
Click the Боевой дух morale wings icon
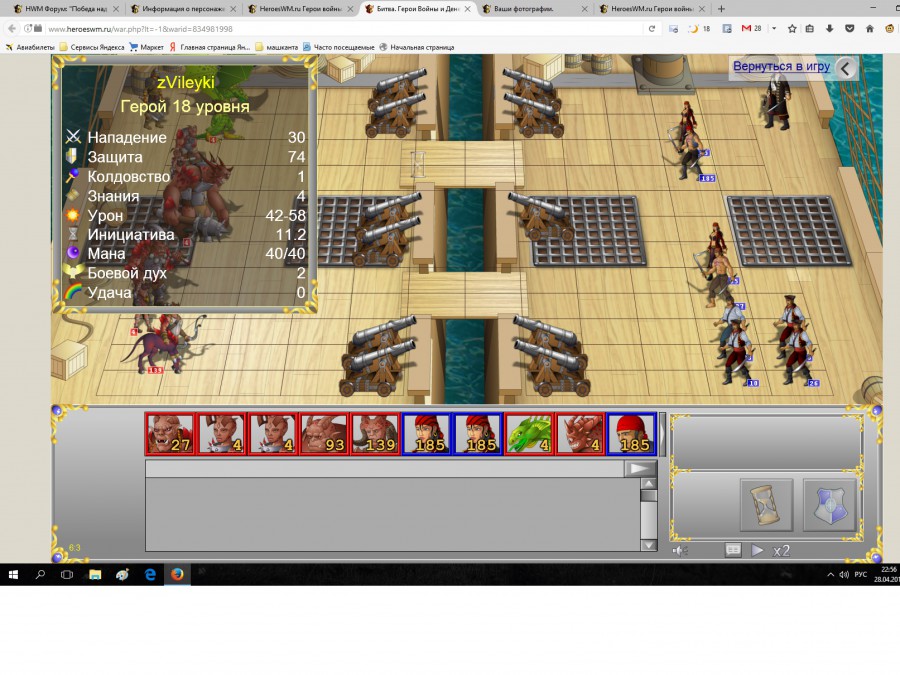[72, 272]
